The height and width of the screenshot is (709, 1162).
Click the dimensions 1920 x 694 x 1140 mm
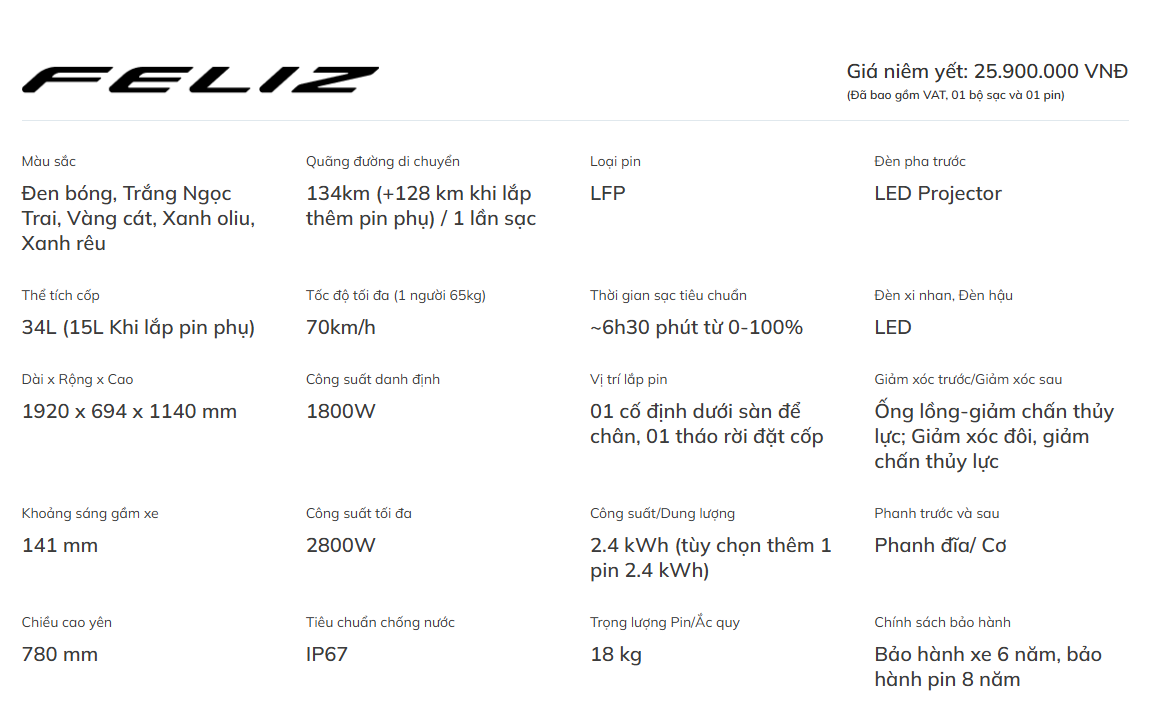[x=129, y=411]
